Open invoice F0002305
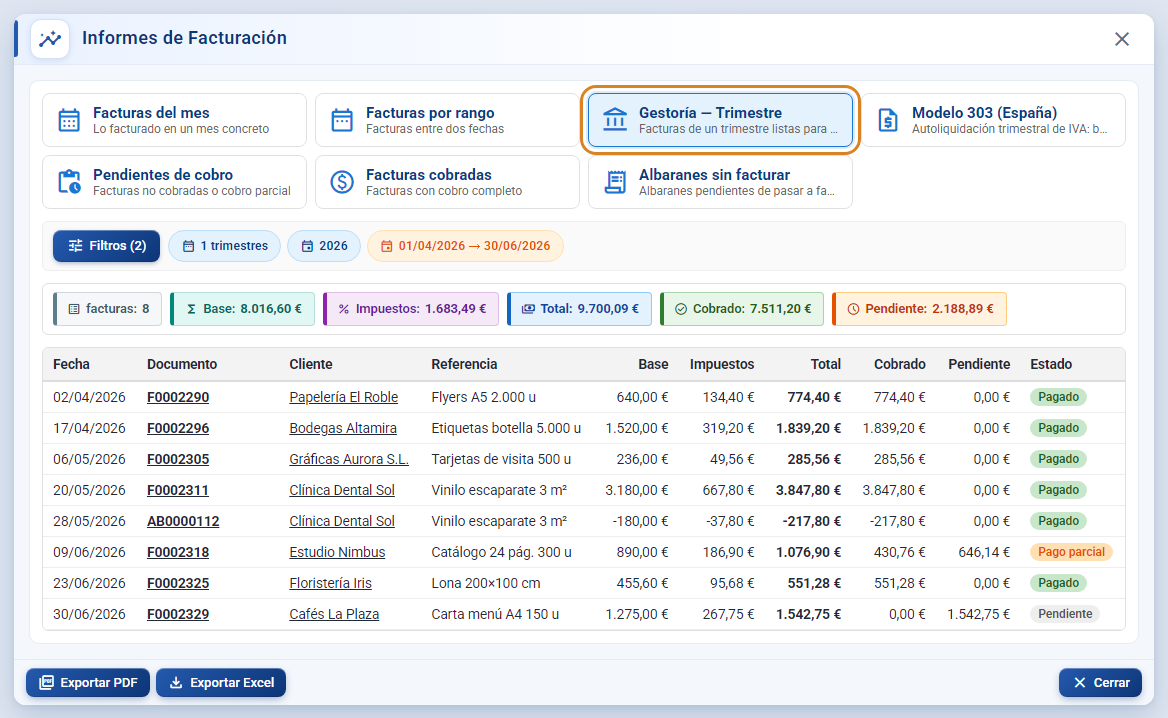 (x=178, y=460)
